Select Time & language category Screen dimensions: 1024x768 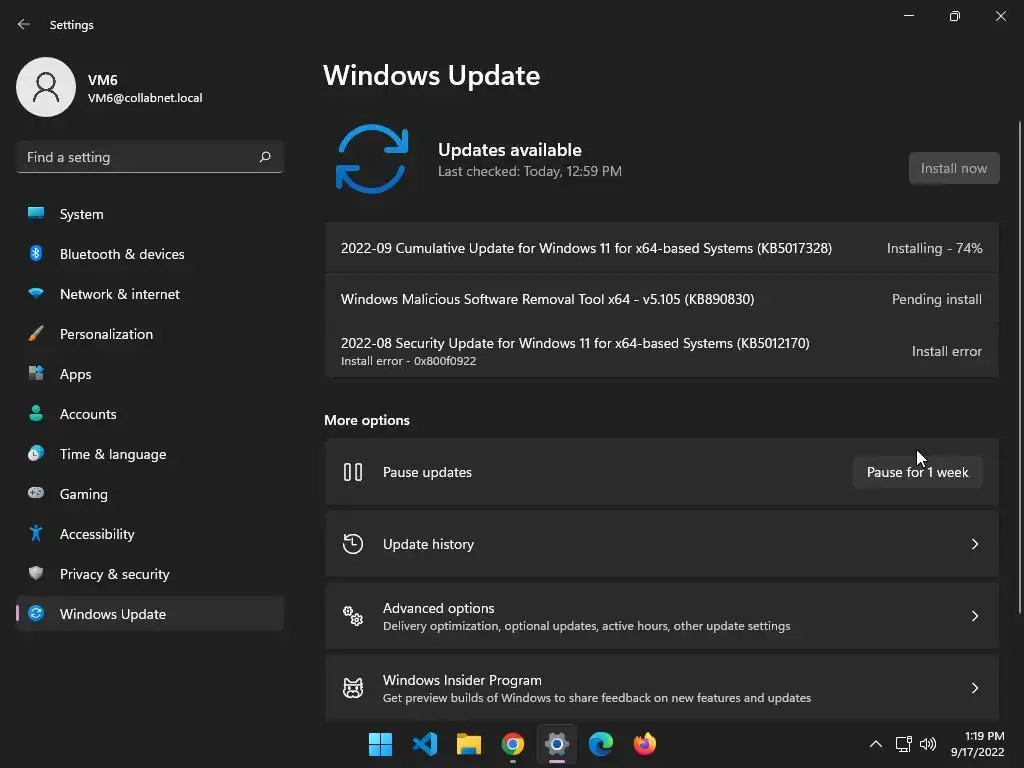point(150,454)
